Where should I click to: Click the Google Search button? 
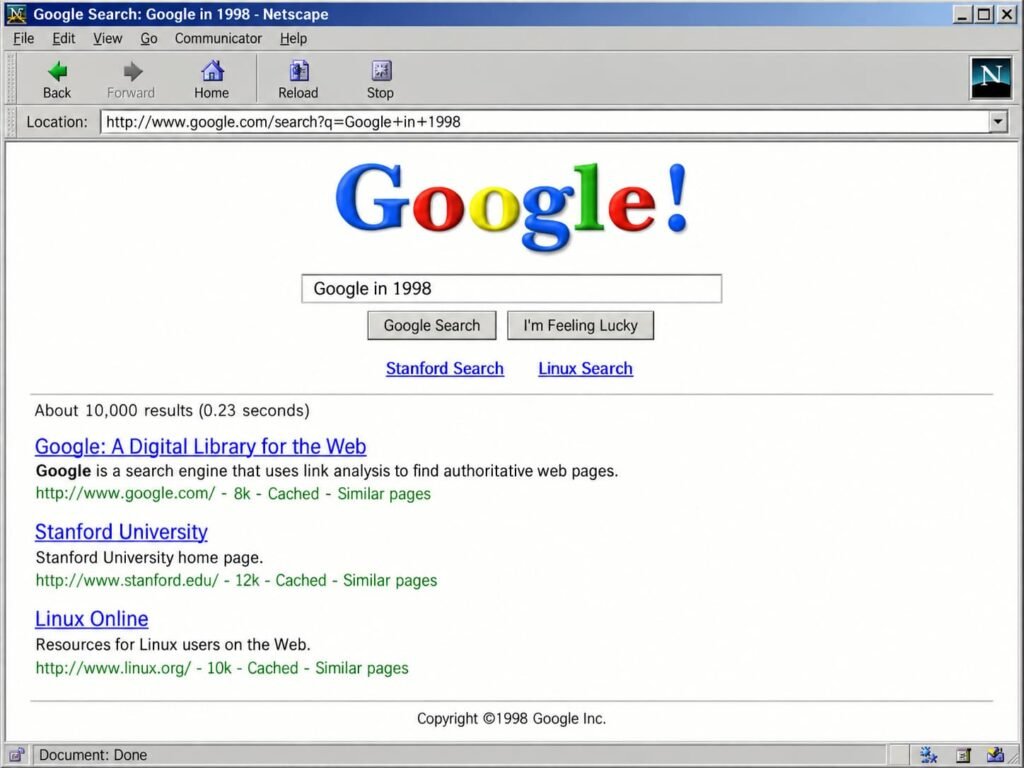432,325
